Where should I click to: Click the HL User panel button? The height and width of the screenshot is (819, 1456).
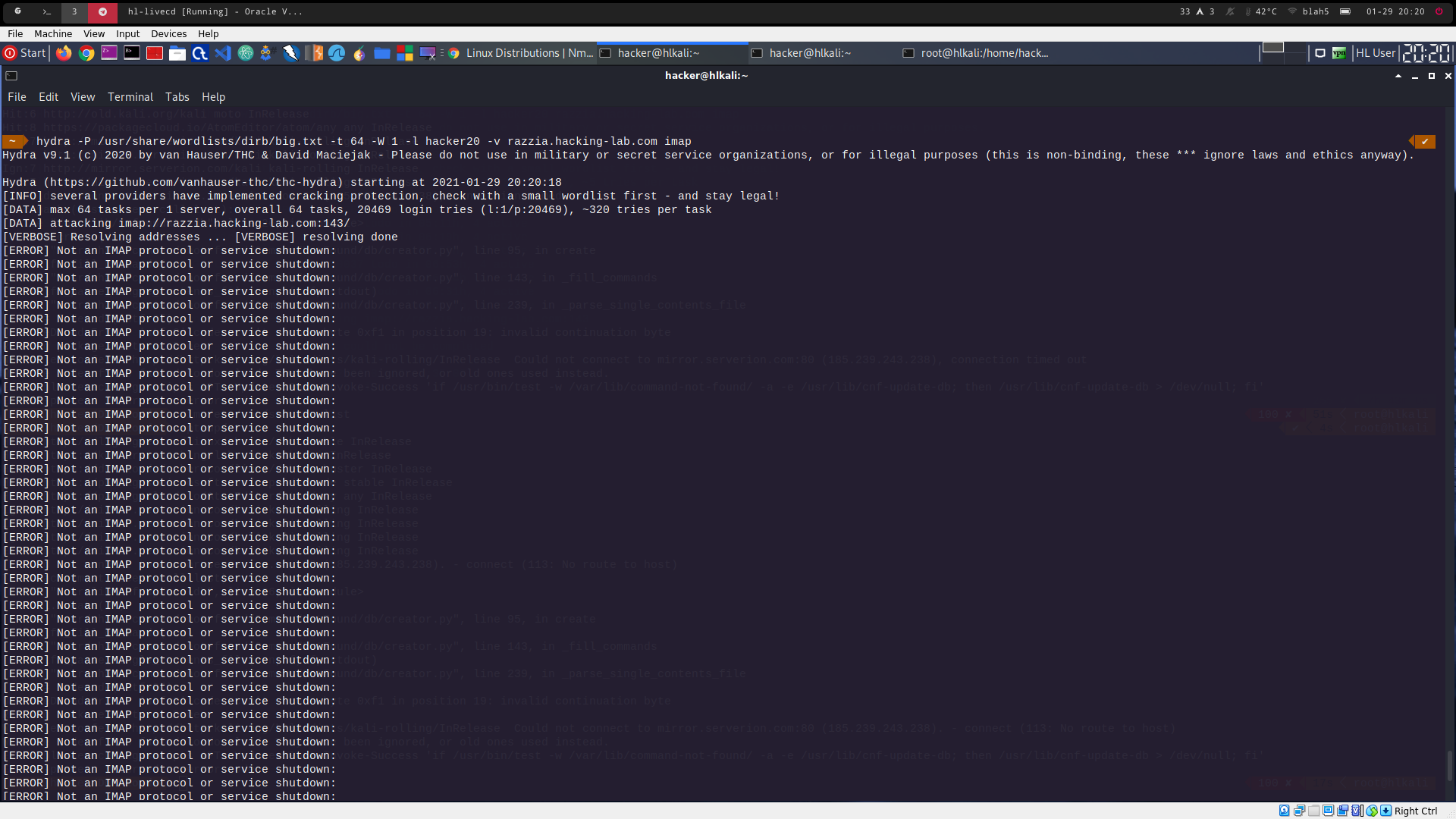pos(1375,53)
